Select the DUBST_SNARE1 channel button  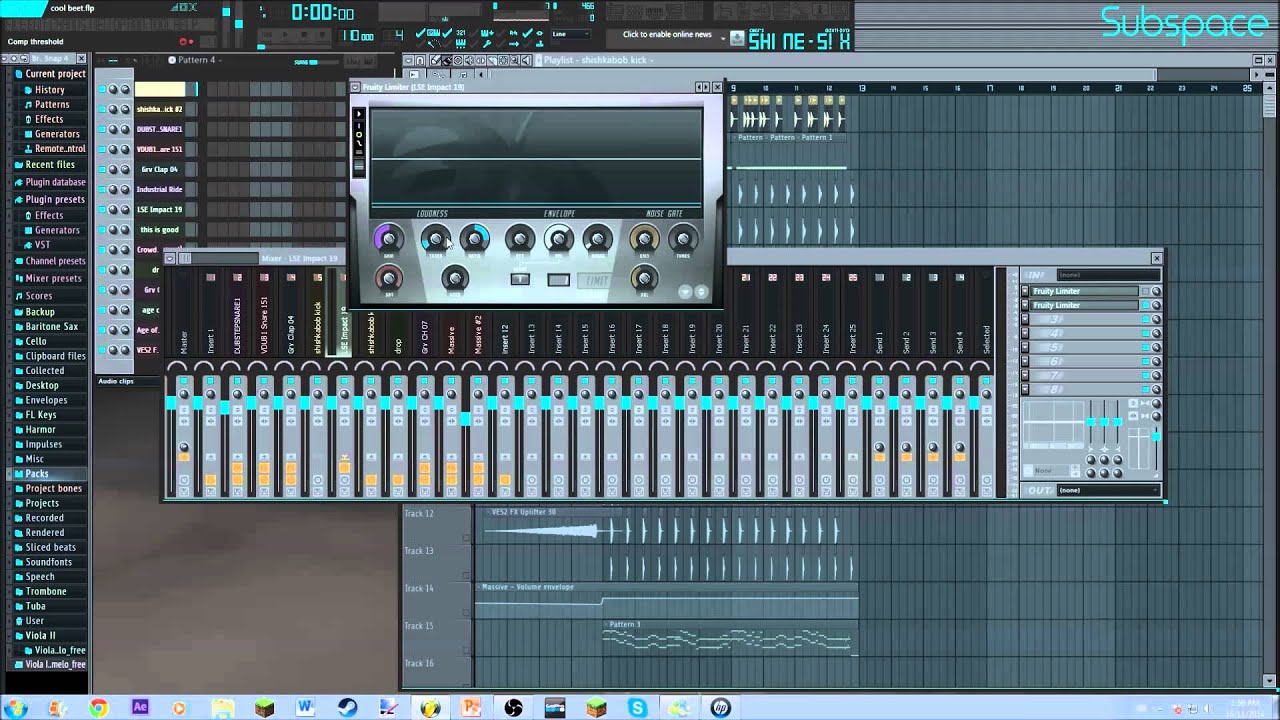tap(160, 129)
